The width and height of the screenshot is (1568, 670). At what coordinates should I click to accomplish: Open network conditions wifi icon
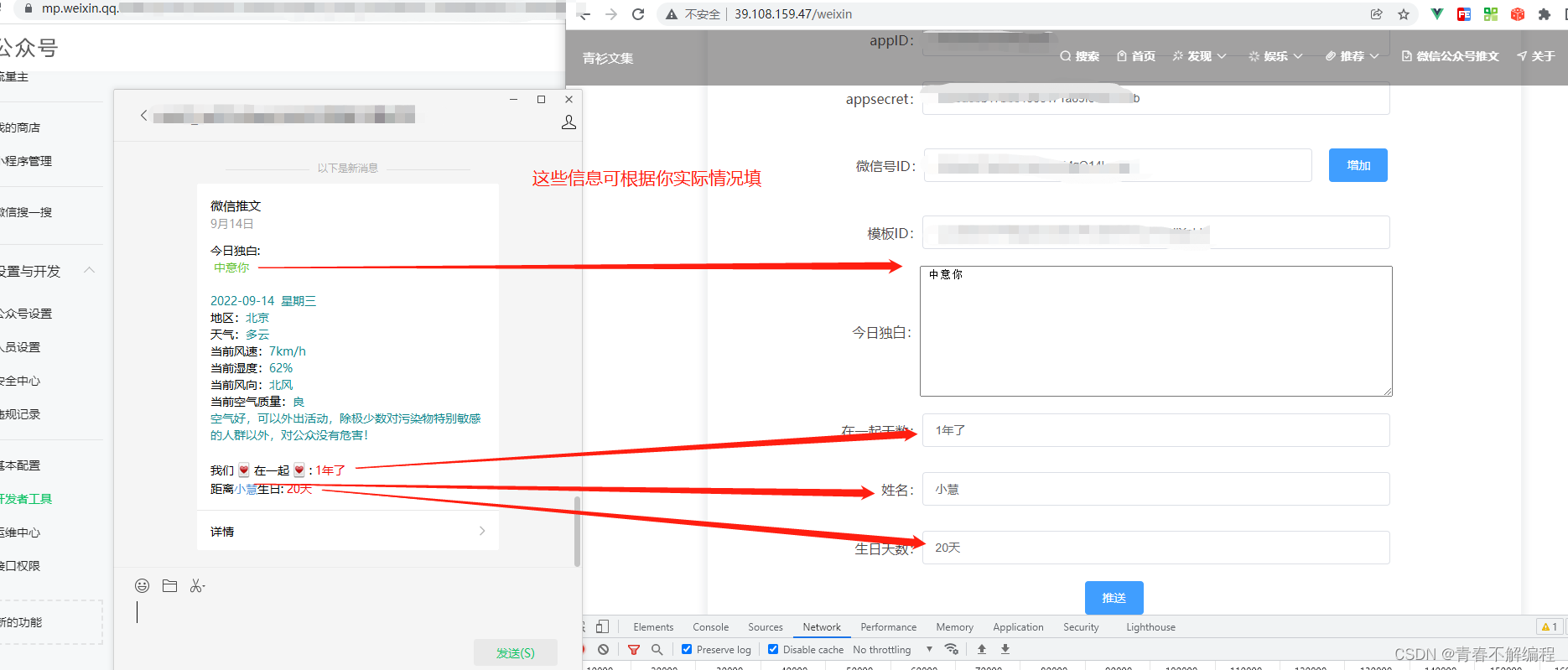click(x=952, y=649)
